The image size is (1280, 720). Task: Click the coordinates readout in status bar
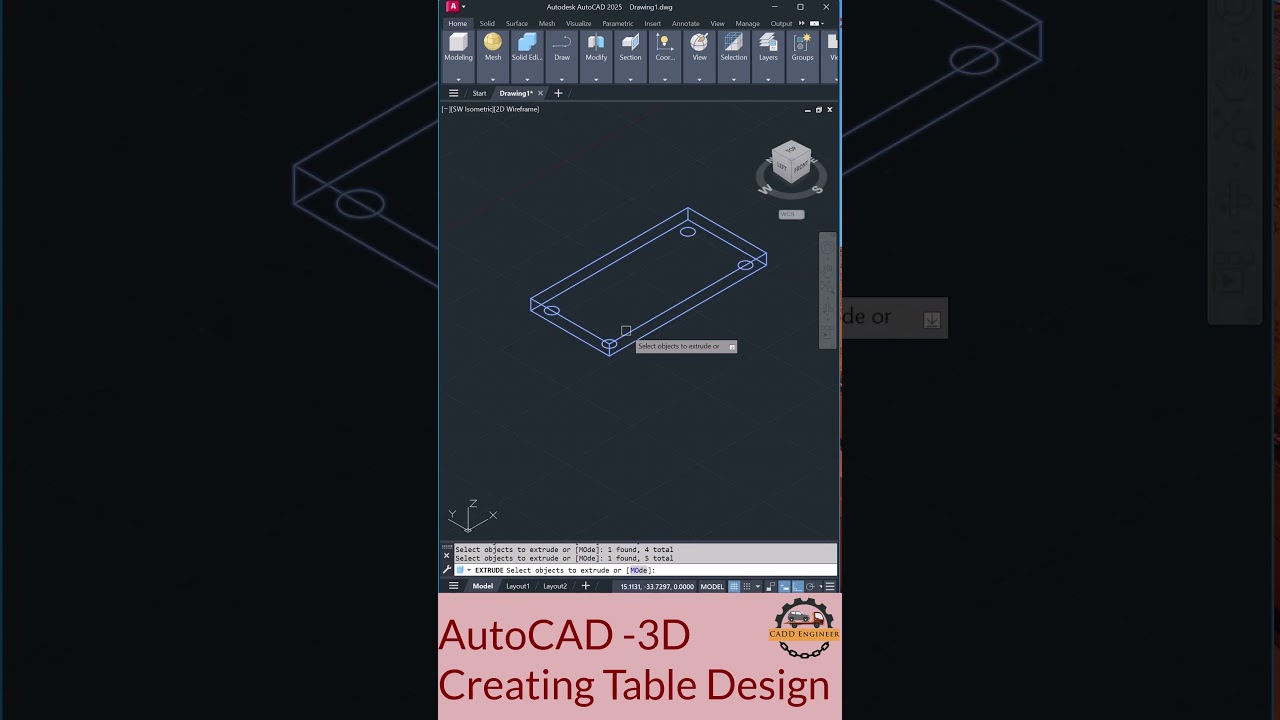point(657,586)
